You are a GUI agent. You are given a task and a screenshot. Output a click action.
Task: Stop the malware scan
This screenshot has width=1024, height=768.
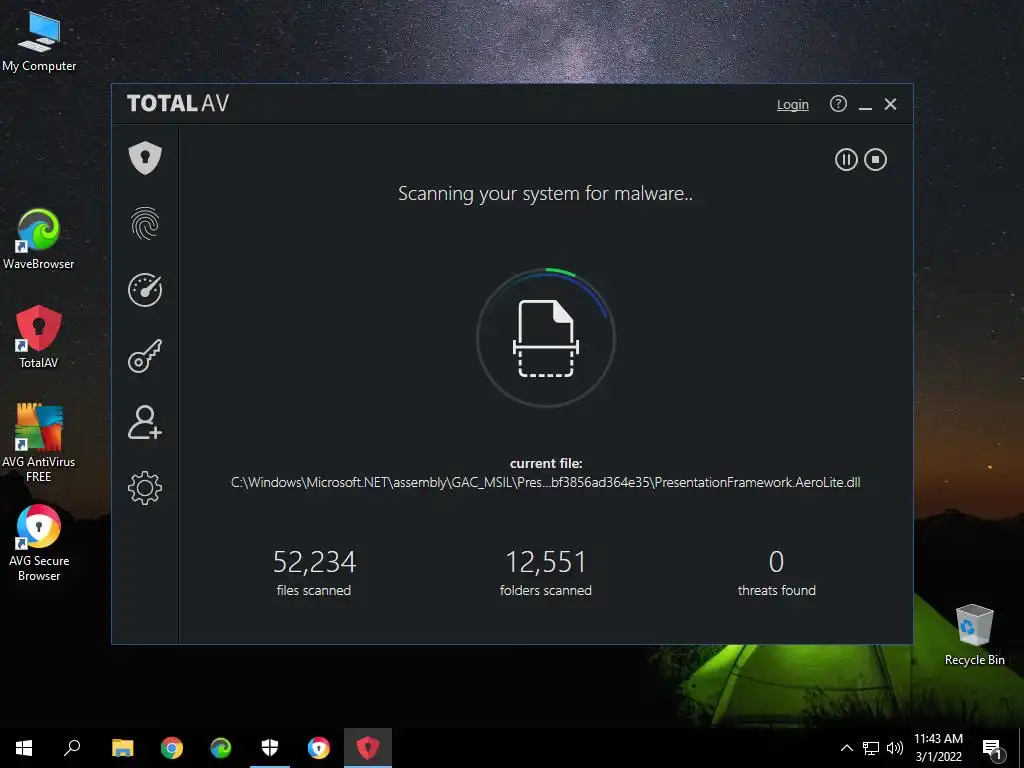(x=875, y=159)
